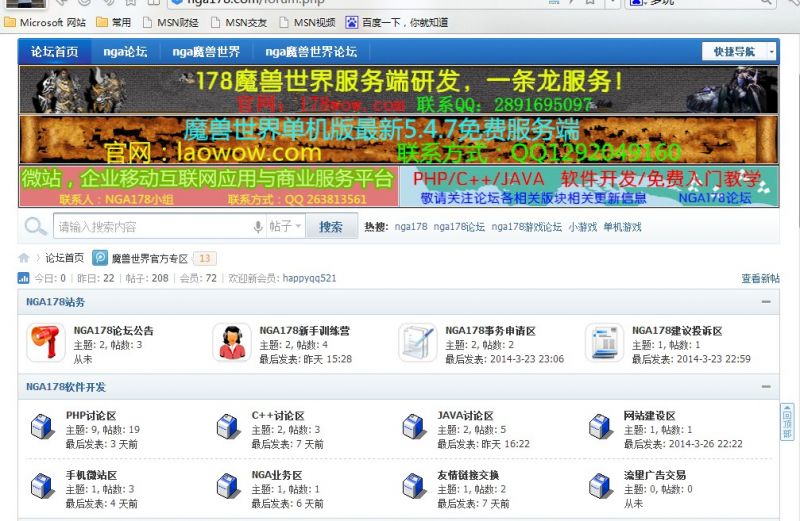
Task: Click the JAVA讨论区 forum icon
Action: (x=414, y=427)
